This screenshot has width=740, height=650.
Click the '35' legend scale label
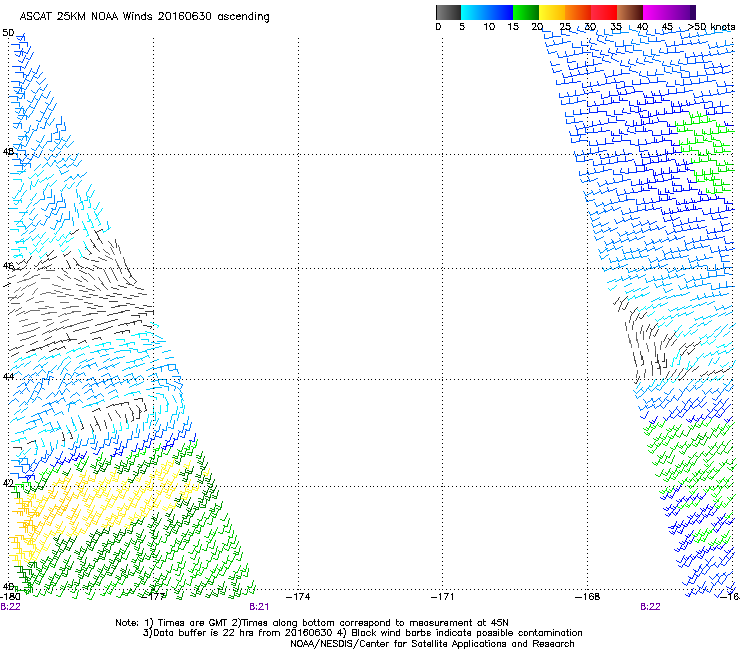click(x=616, y=27)
